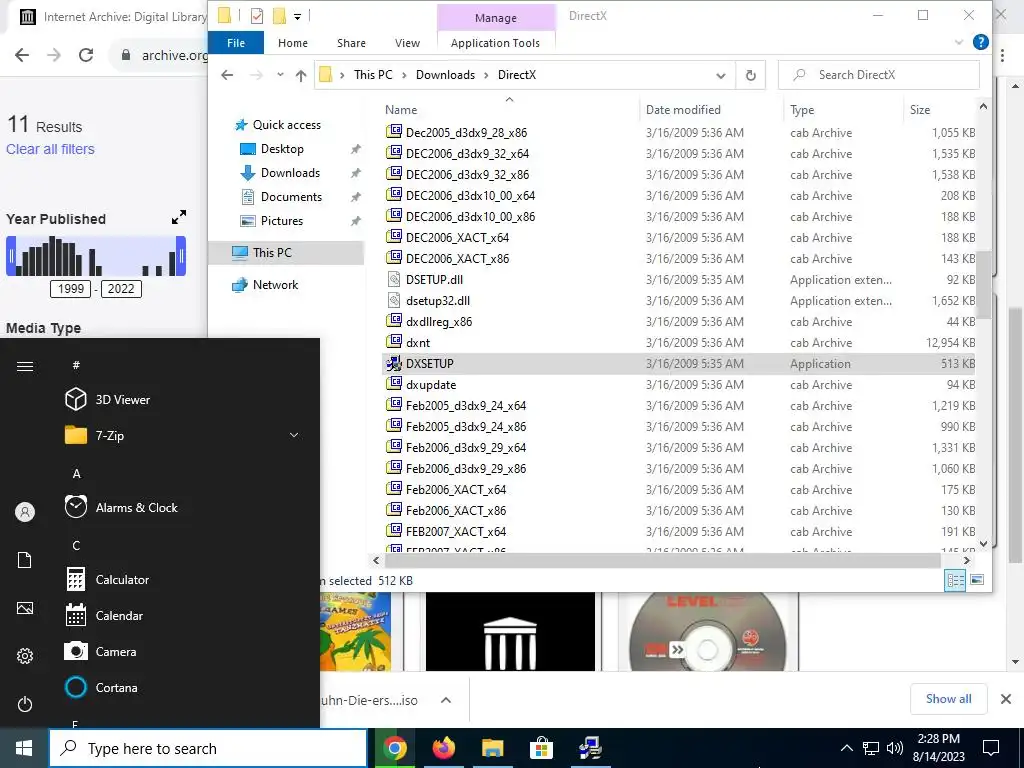Open Documents from the Start menu rail

point(25,560)
